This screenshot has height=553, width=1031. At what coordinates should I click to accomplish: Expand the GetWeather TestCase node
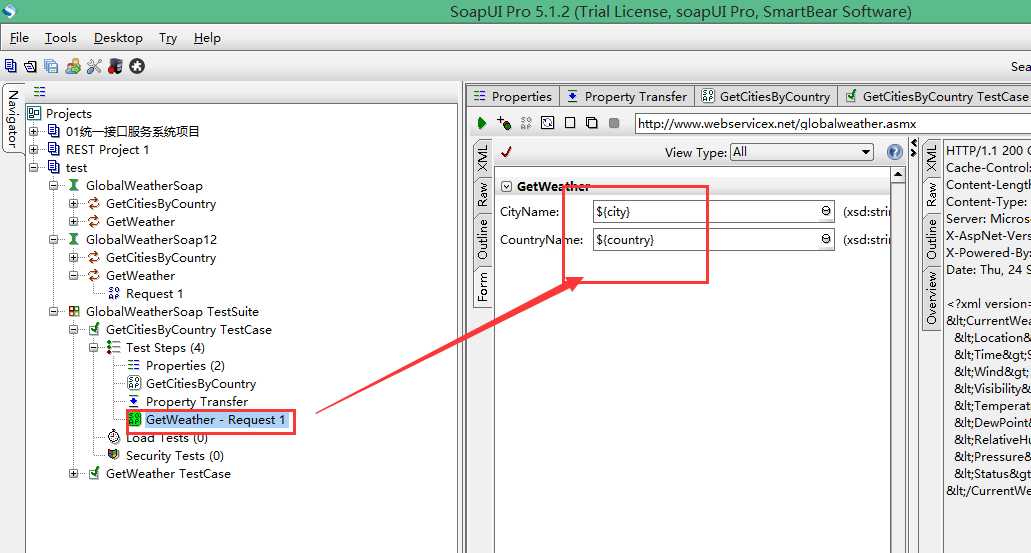click(x=74, y=473)
